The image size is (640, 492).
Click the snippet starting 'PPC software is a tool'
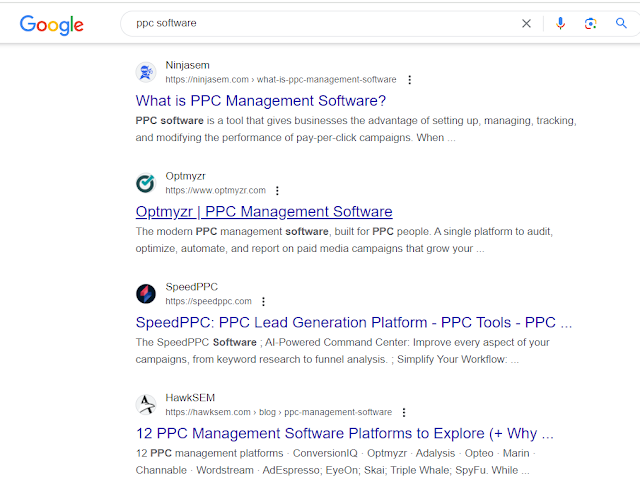tap(356, 129)
